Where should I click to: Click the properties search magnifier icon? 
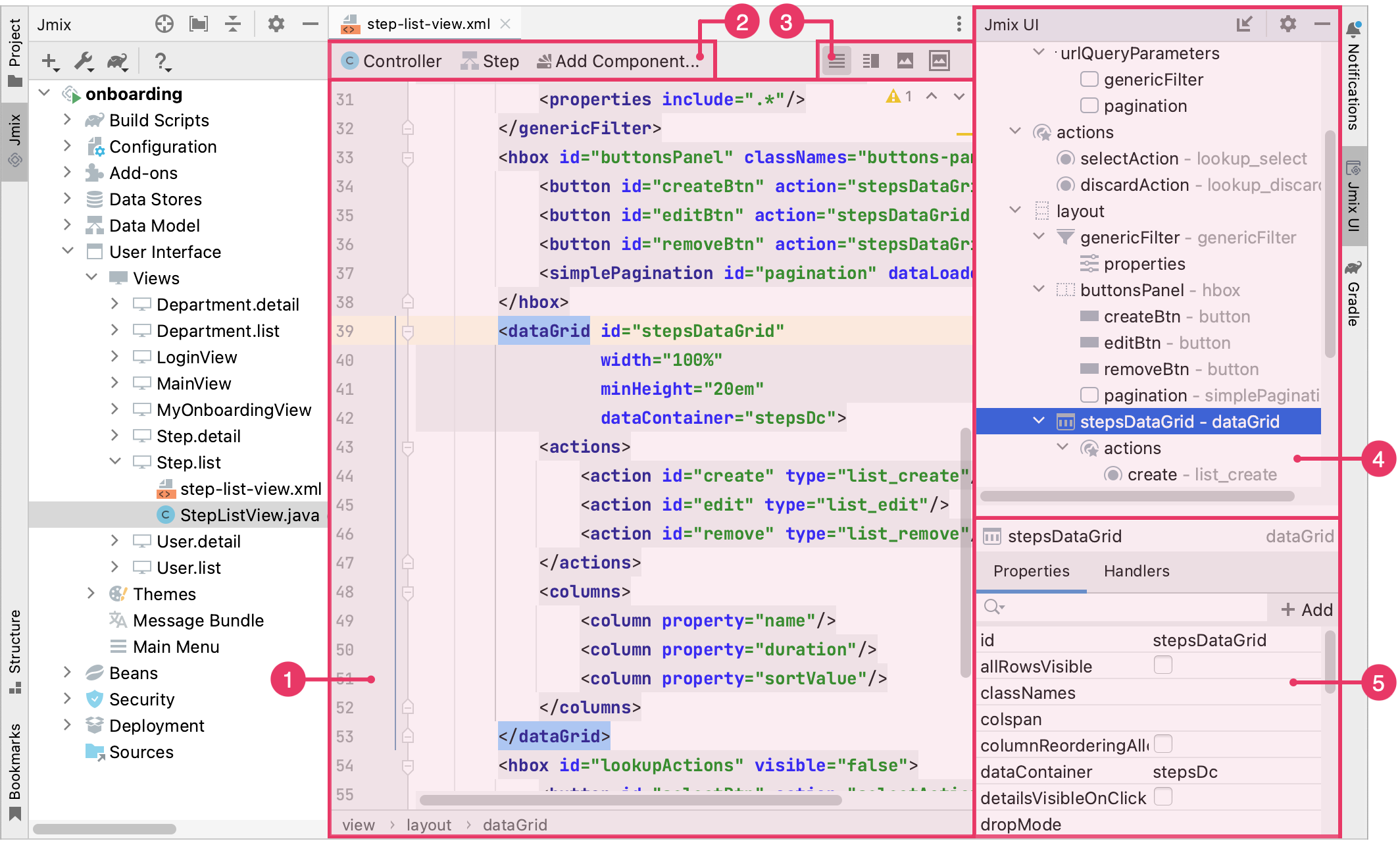click(993, 607)
